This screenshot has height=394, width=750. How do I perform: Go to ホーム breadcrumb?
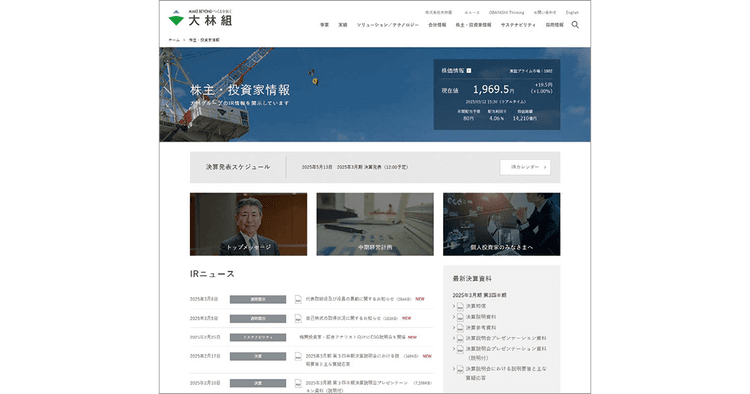(x=174, y=40)
